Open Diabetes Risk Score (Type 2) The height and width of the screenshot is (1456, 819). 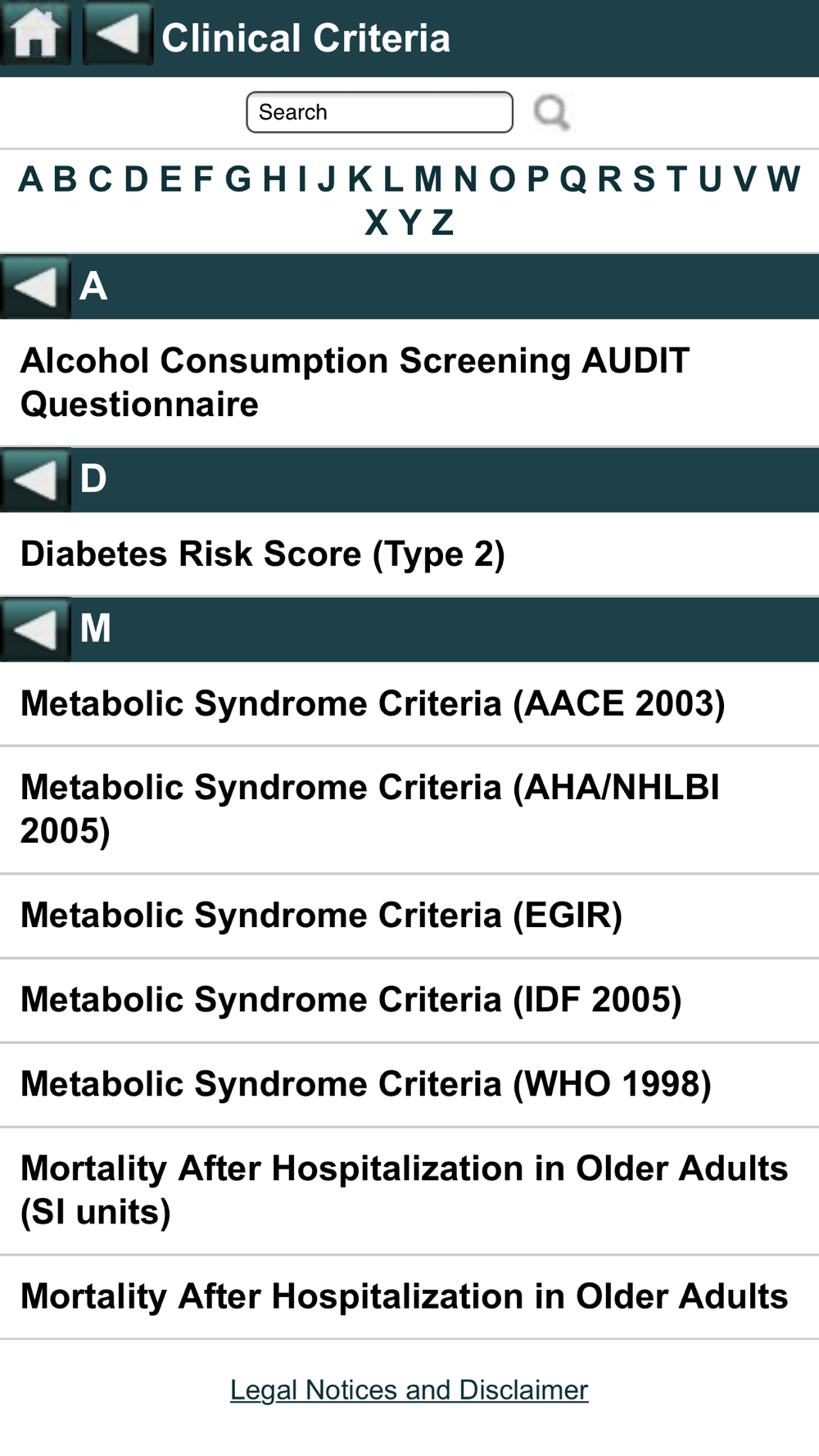click(x=409, y=554)
